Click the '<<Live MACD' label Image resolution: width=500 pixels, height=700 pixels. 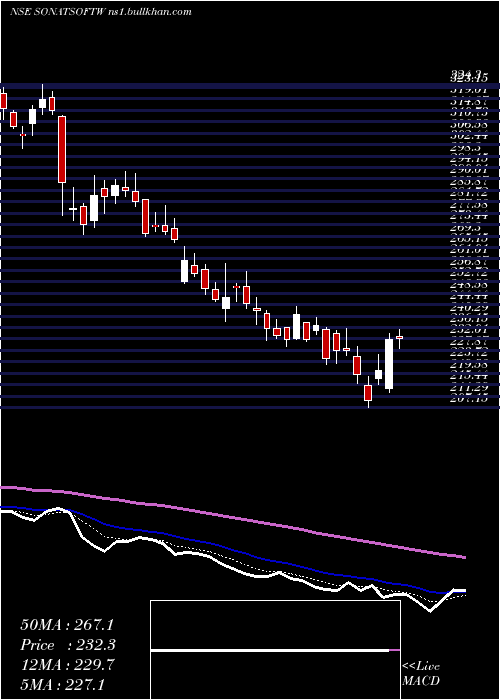(421, 674)
